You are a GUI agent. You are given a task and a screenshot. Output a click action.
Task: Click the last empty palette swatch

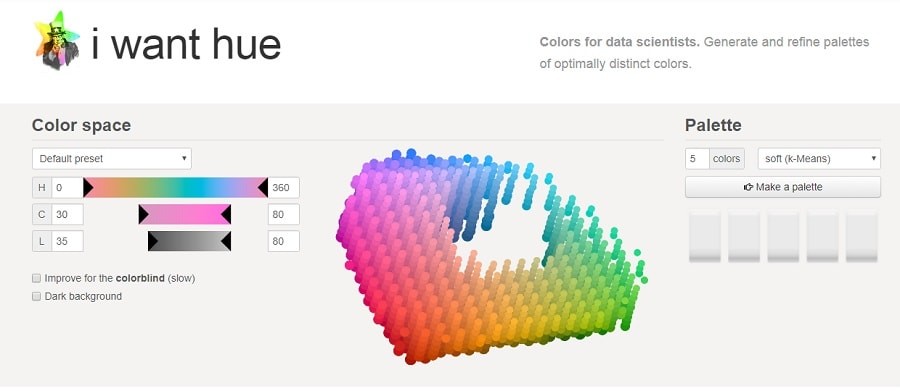click(862, 237)
